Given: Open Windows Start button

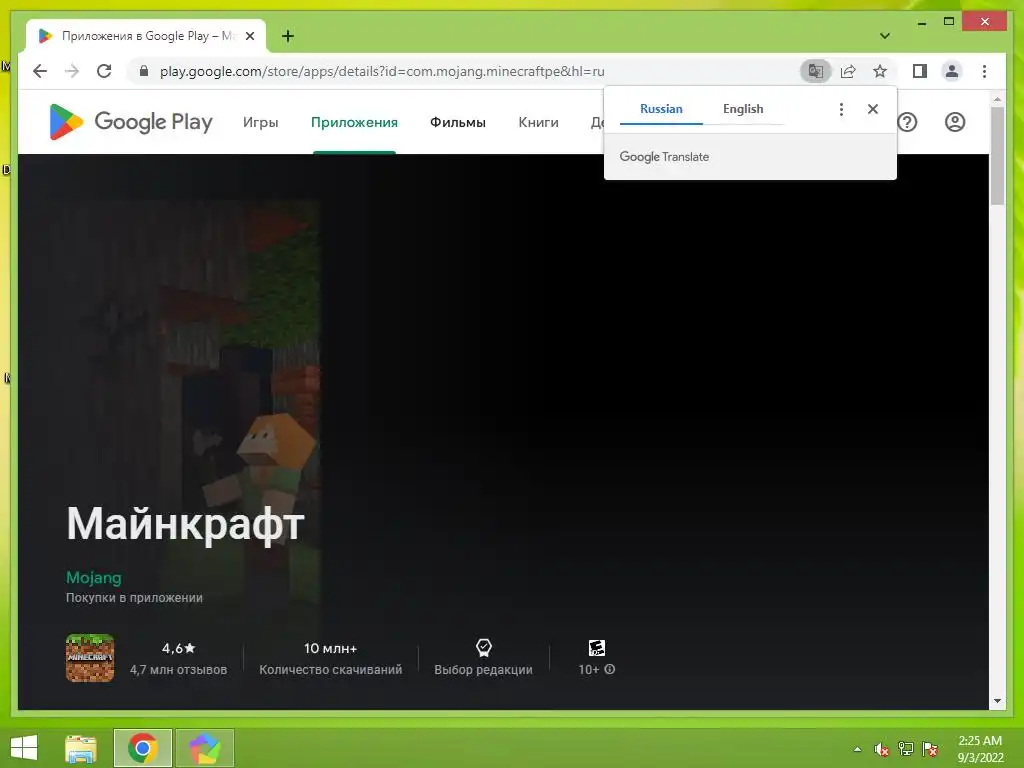Looking at the screenshot, I should 24,748.
